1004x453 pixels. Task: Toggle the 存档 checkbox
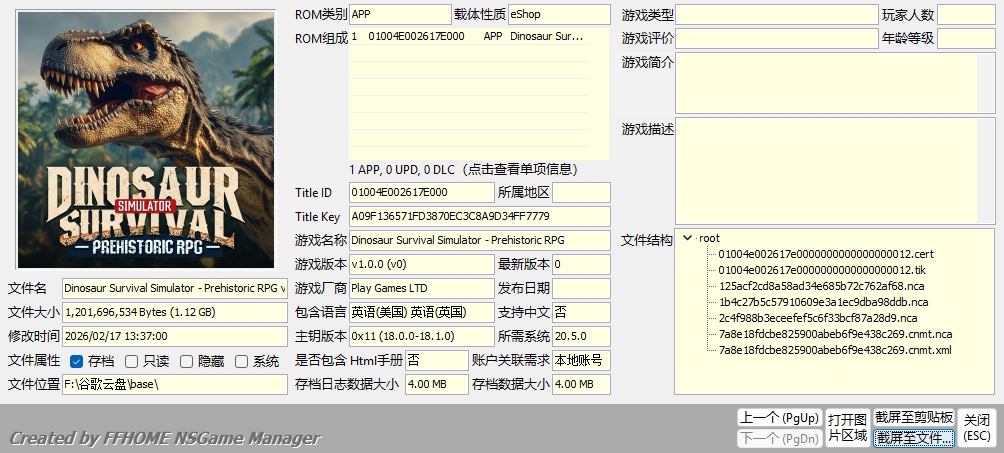pos(77,361)
